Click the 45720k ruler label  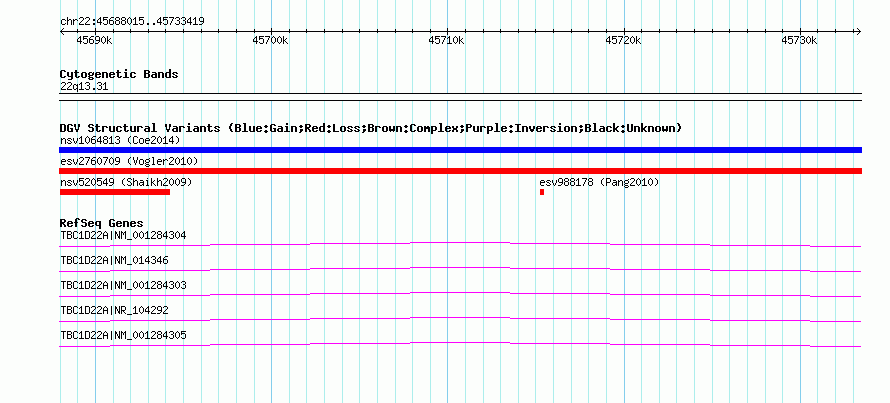(x=623, y=40)
